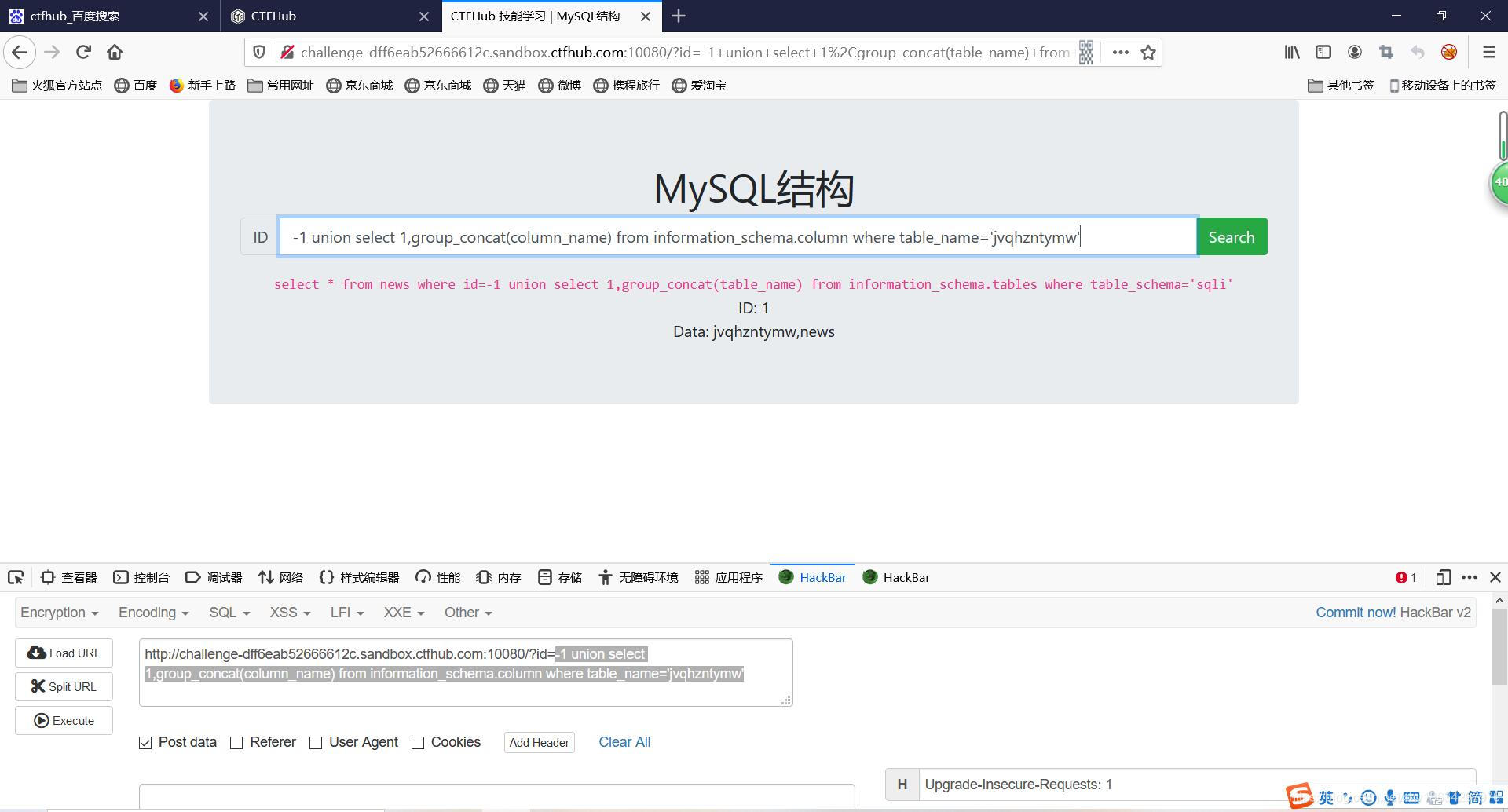The width and height of the screenshot is (1508, 812).
Task: Switch to the 控制台 console tab
Action: click(x=141, y=578)
